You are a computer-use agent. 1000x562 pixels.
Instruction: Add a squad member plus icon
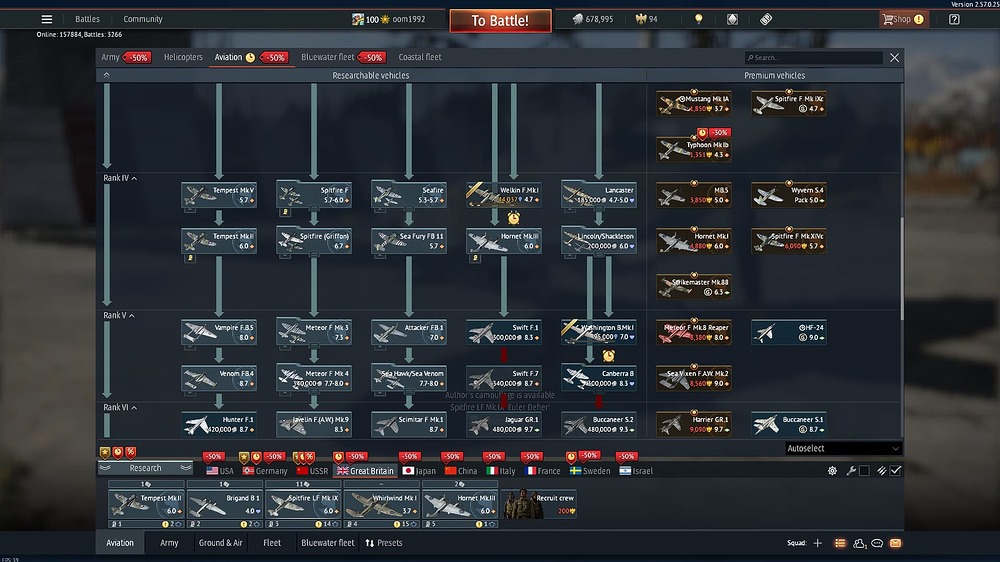818,543
